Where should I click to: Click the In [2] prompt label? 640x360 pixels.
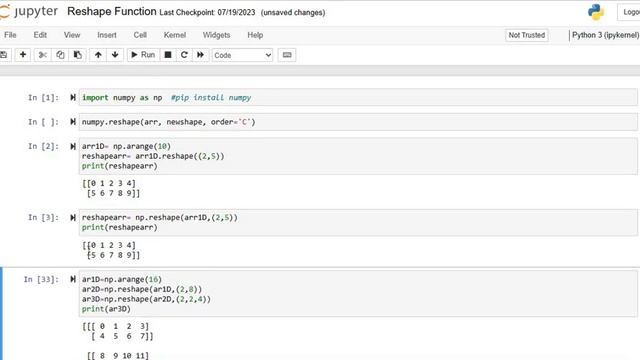point(43,146)
